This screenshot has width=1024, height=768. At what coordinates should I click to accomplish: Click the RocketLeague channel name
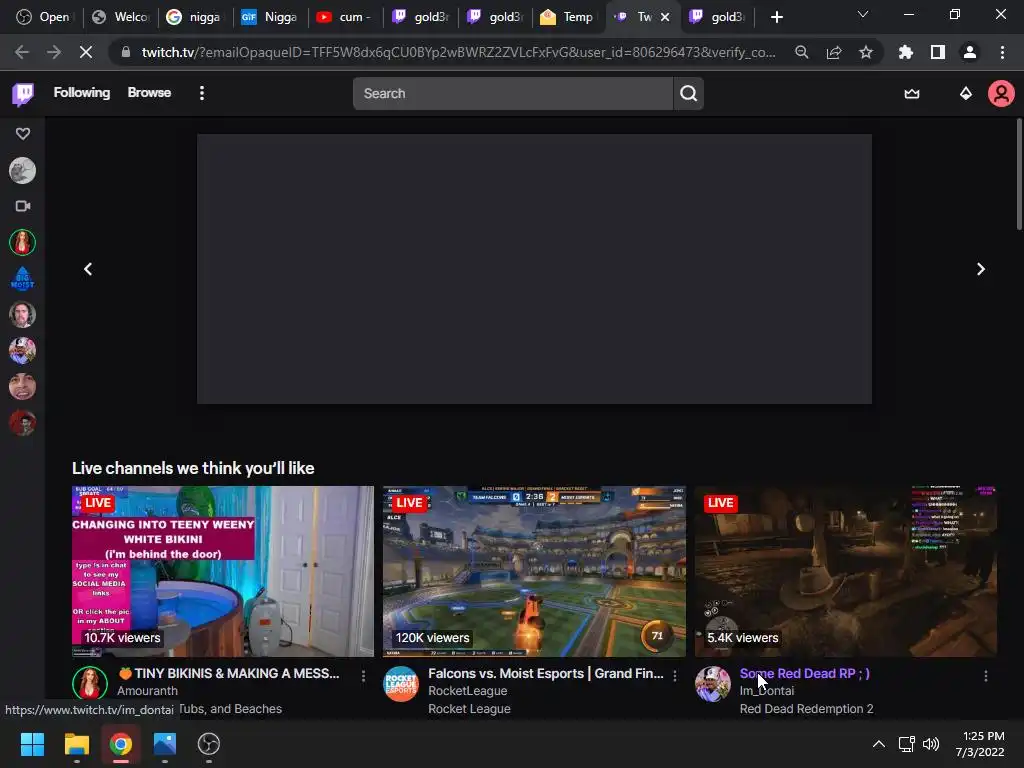[468, 691]
